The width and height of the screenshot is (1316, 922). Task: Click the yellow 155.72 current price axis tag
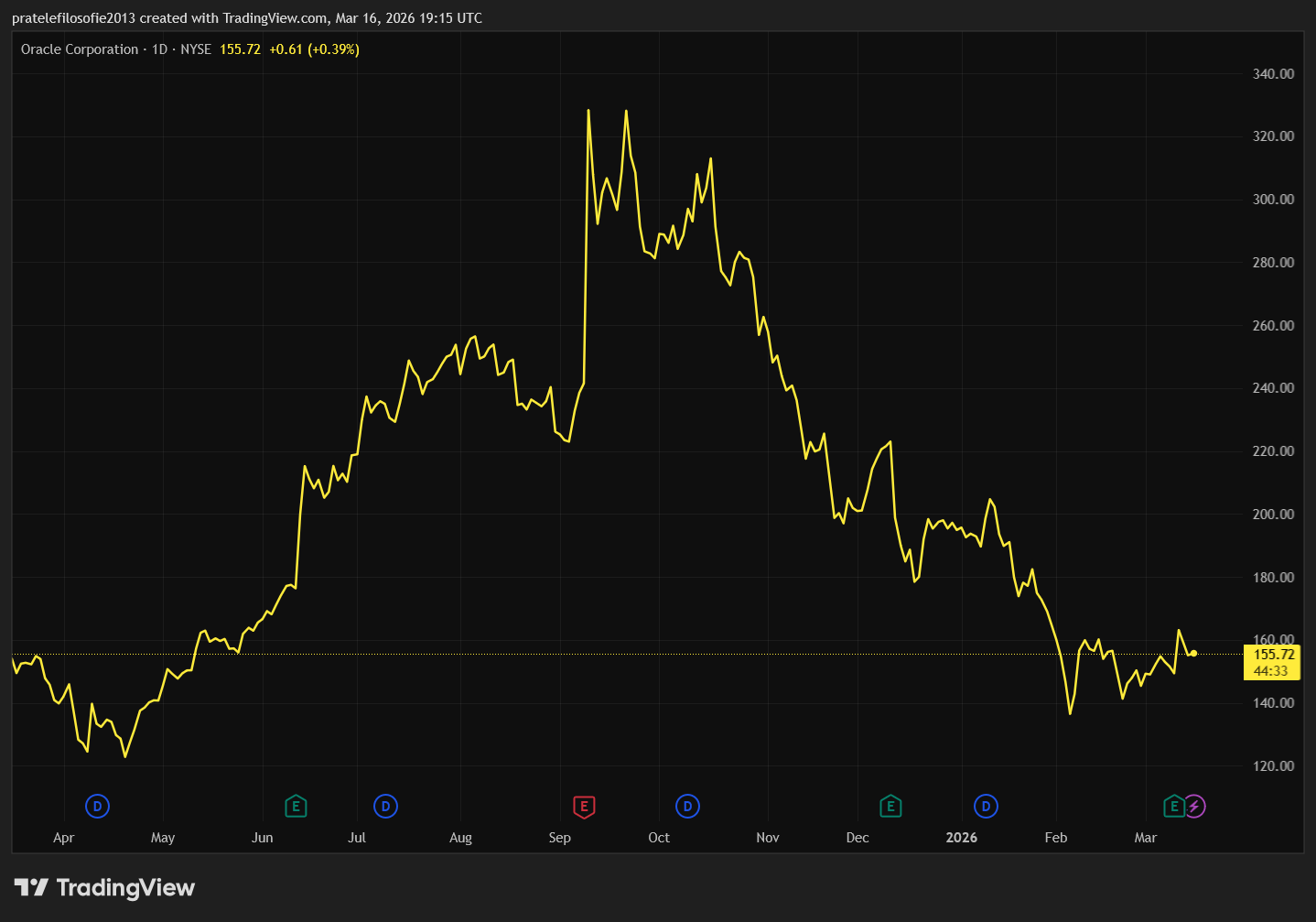(x=1274, y=655)
